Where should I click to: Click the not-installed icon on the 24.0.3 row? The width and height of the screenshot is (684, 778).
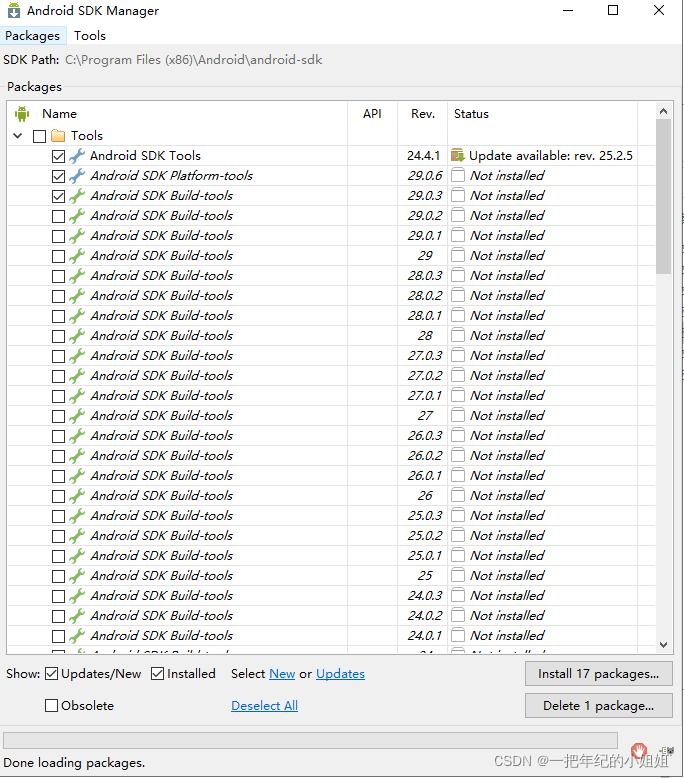[458, 595]
